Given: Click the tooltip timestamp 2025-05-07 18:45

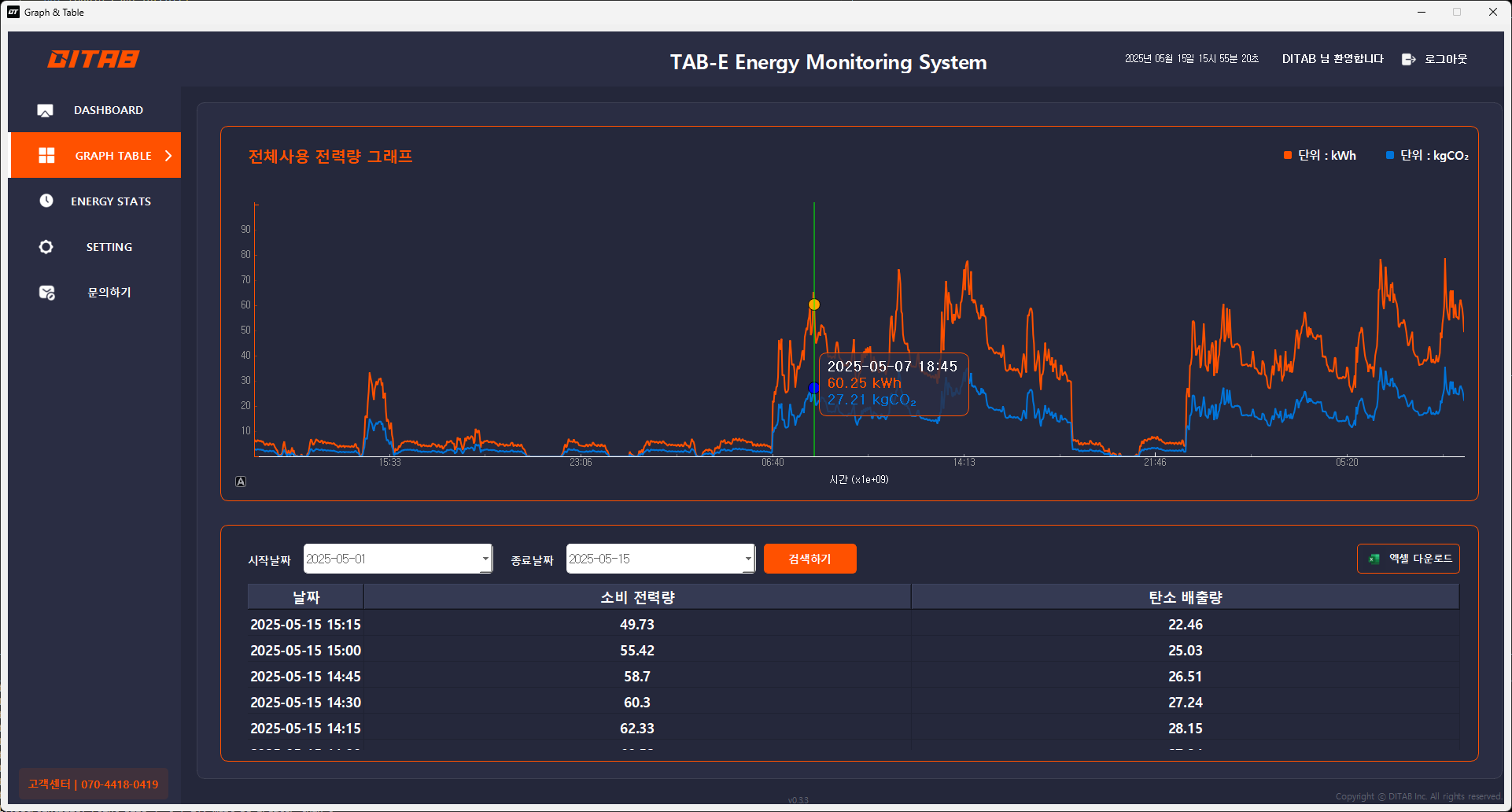Looking at the screenshot, I should (x=892, y=367).
